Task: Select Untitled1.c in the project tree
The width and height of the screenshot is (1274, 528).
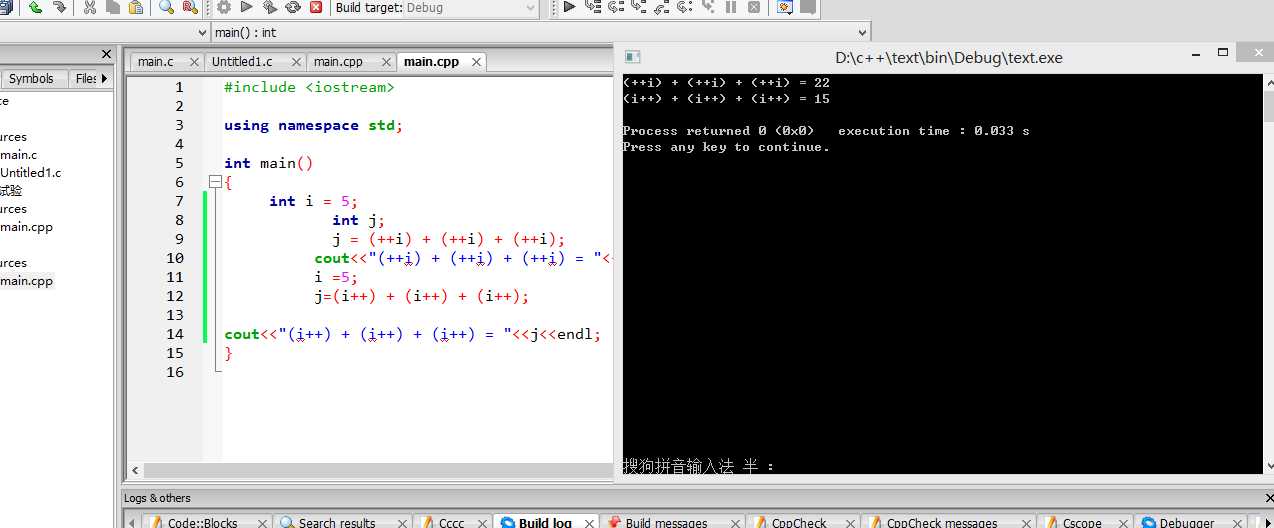Action: click(31, 173)
